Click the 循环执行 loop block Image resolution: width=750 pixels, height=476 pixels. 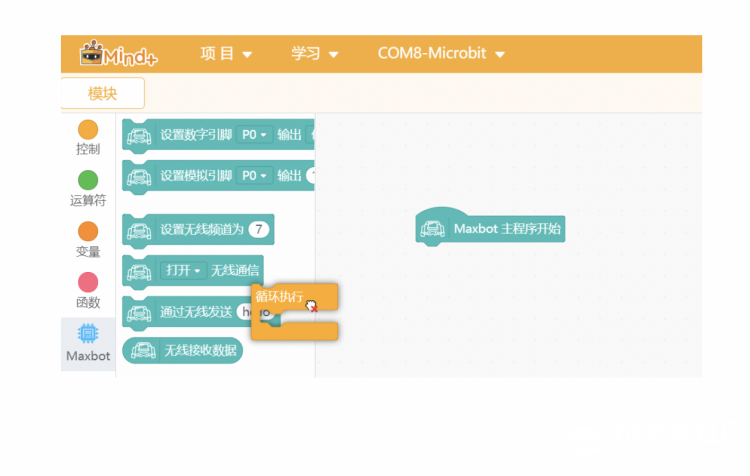[x=295, y=311]
